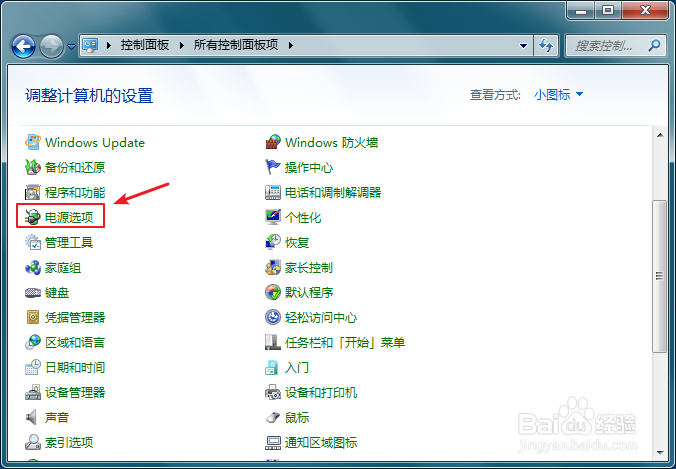
Task: Click the 通知区域图标 icon
Action: pos(273,442)
